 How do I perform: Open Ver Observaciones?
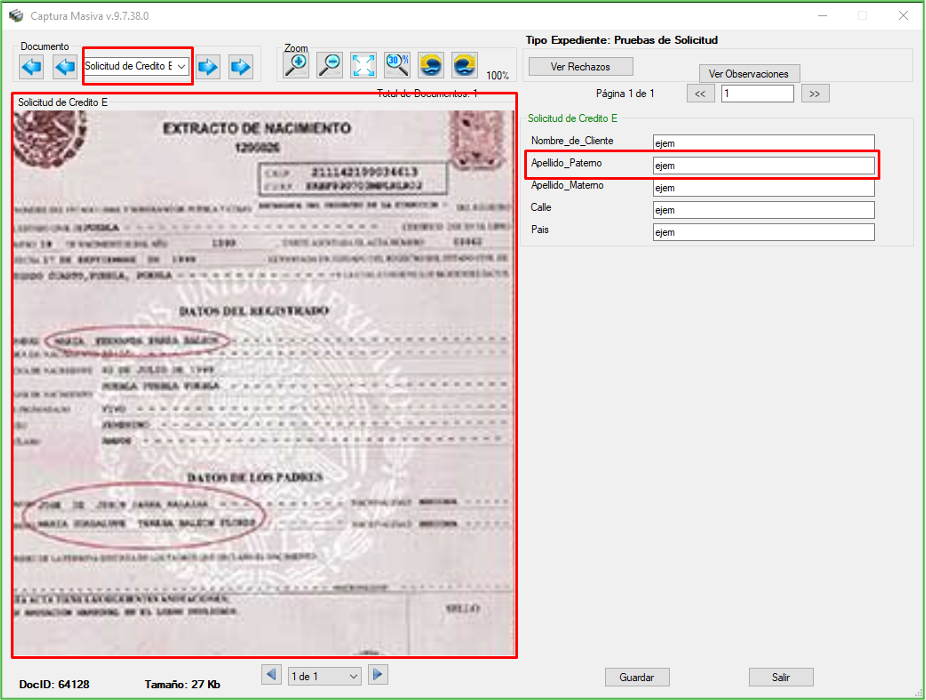748,74
